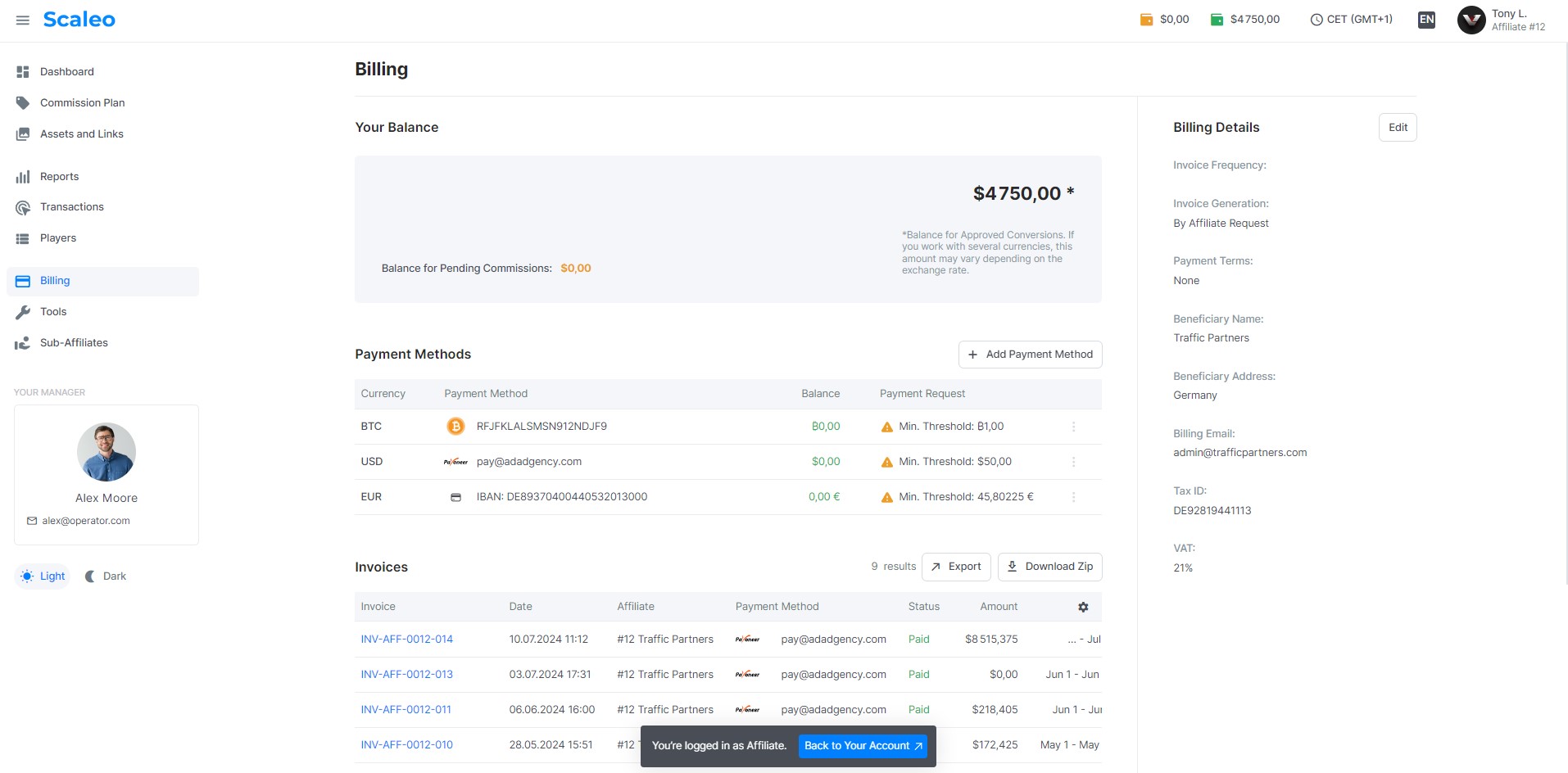Open the three-dot menu for the BTC payment method

[x=1072, y=427]
